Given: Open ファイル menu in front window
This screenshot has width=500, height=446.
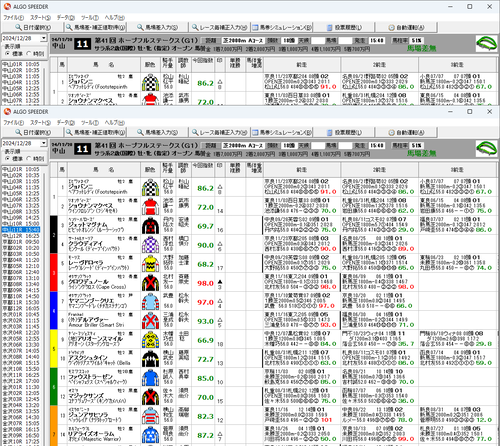Looking at the screenshot, I should click(14, 123).
